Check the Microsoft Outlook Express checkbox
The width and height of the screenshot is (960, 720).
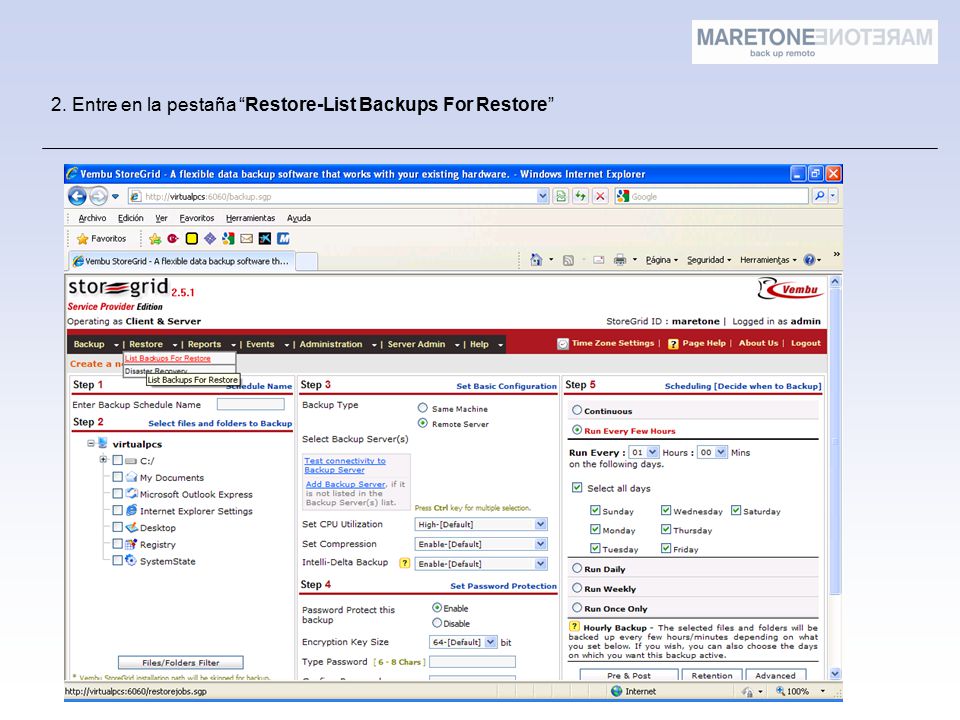coord(118,493)
